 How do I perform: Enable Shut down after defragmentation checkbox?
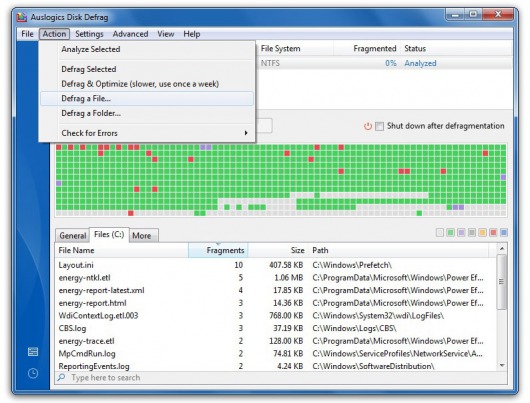pyautogui.click(x=380, y=126)
